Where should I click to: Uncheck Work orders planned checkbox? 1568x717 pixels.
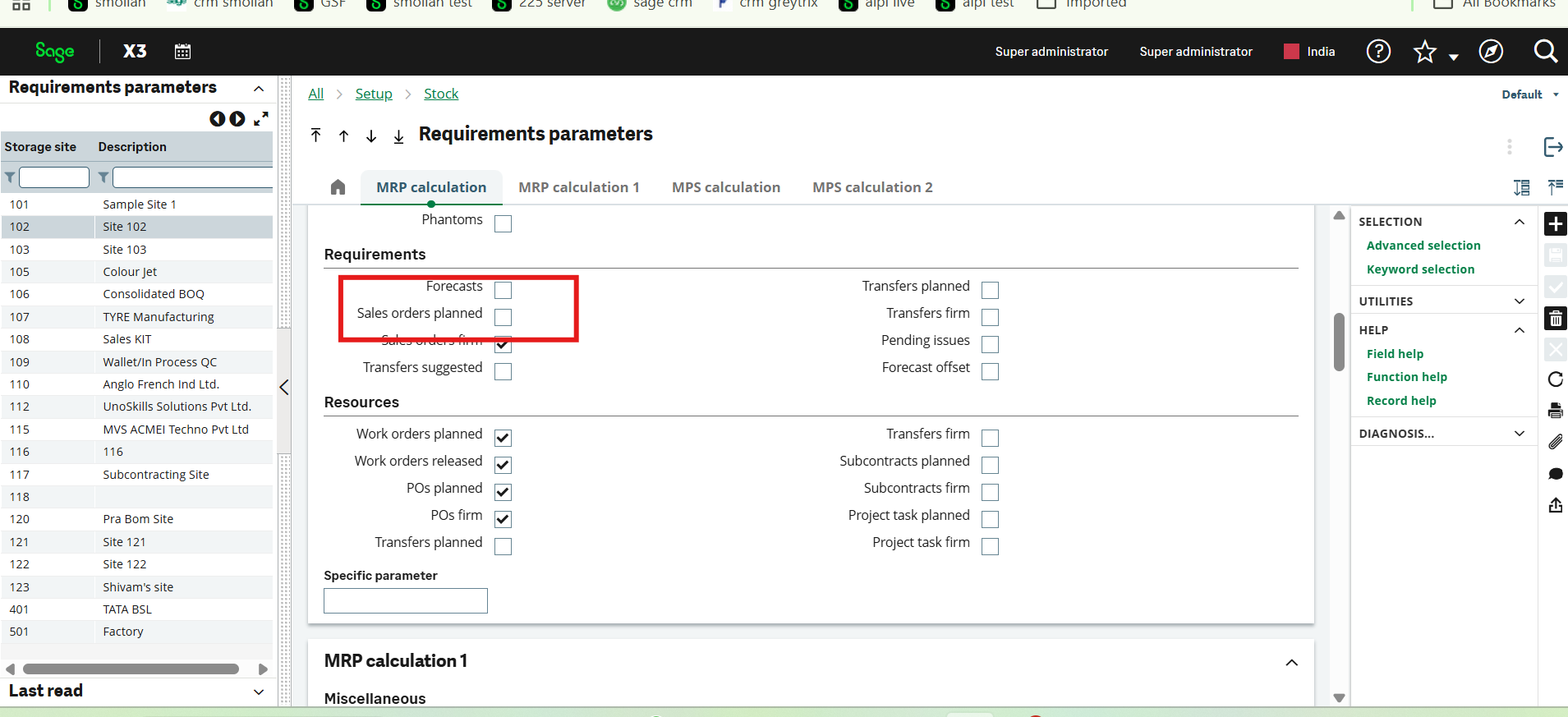click(504, 438)
